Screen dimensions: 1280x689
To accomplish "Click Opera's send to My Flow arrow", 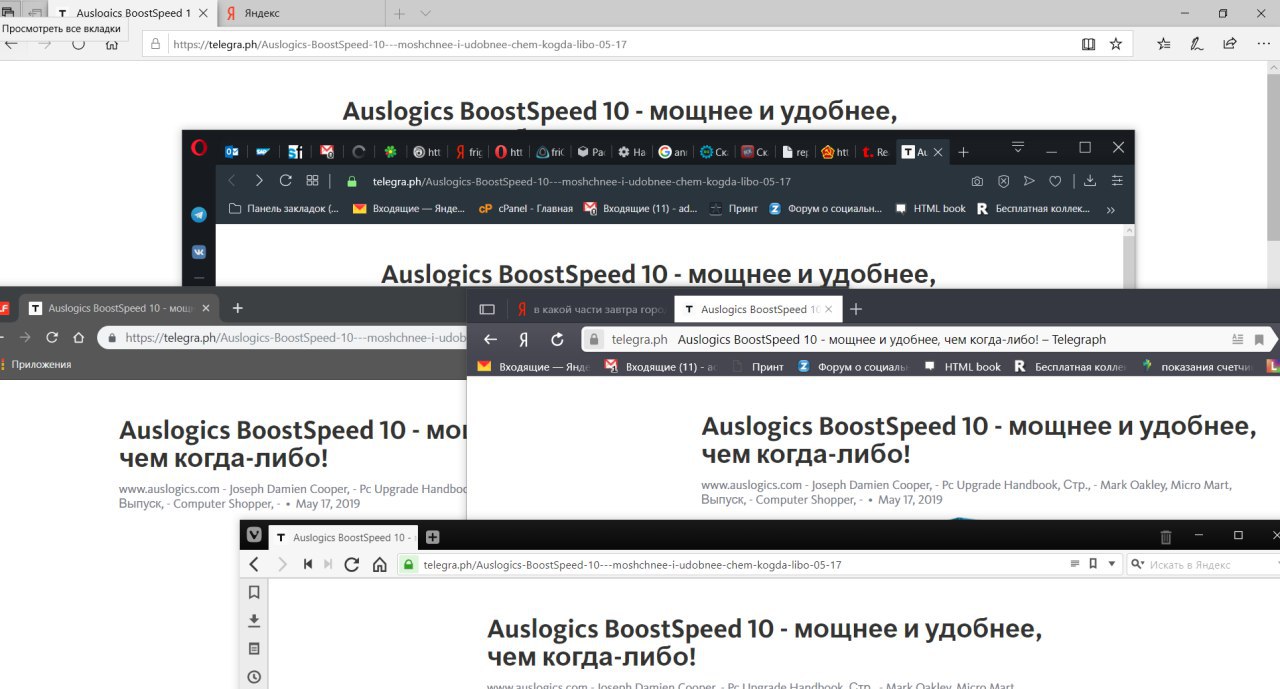I will pyautogui.click(x=1029, y=181).
